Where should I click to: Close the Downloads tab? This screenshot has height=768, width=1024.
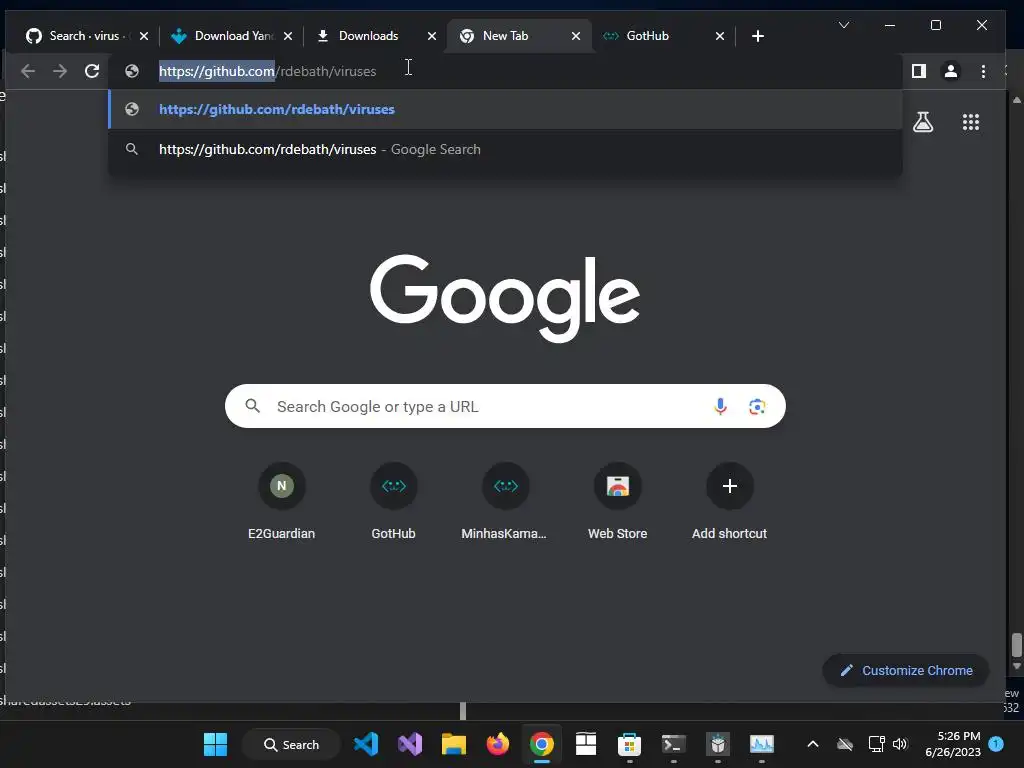tap(432, 36)
